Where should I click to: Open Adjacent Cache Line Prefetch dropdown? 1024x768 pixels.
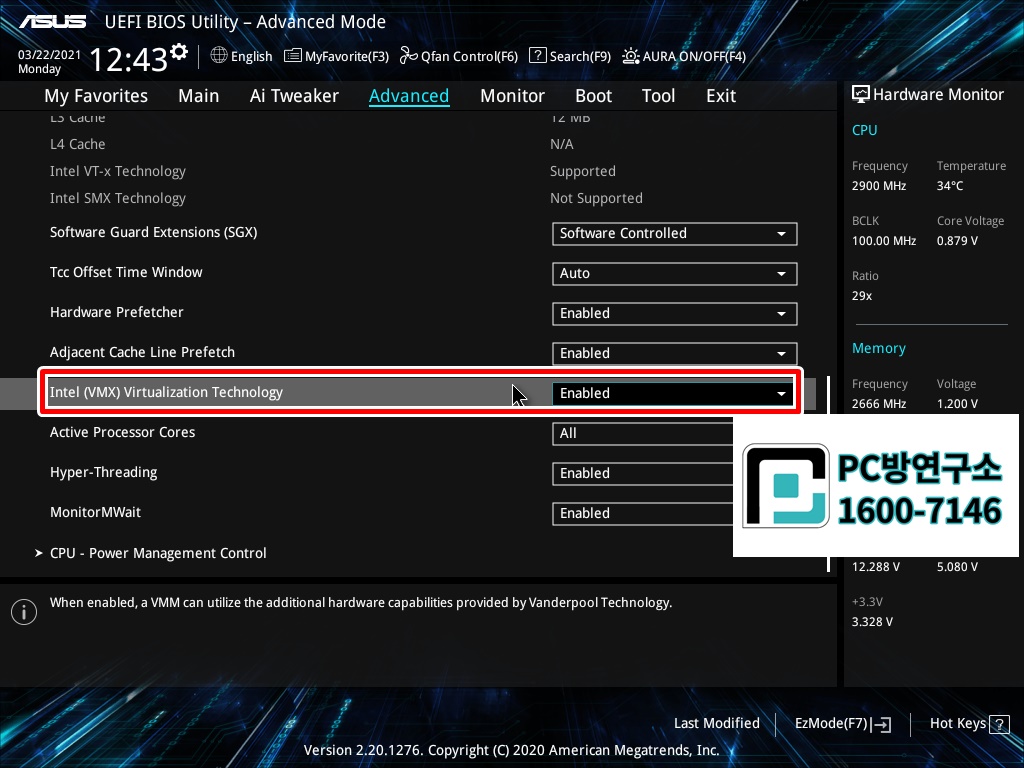click(675, 353)
